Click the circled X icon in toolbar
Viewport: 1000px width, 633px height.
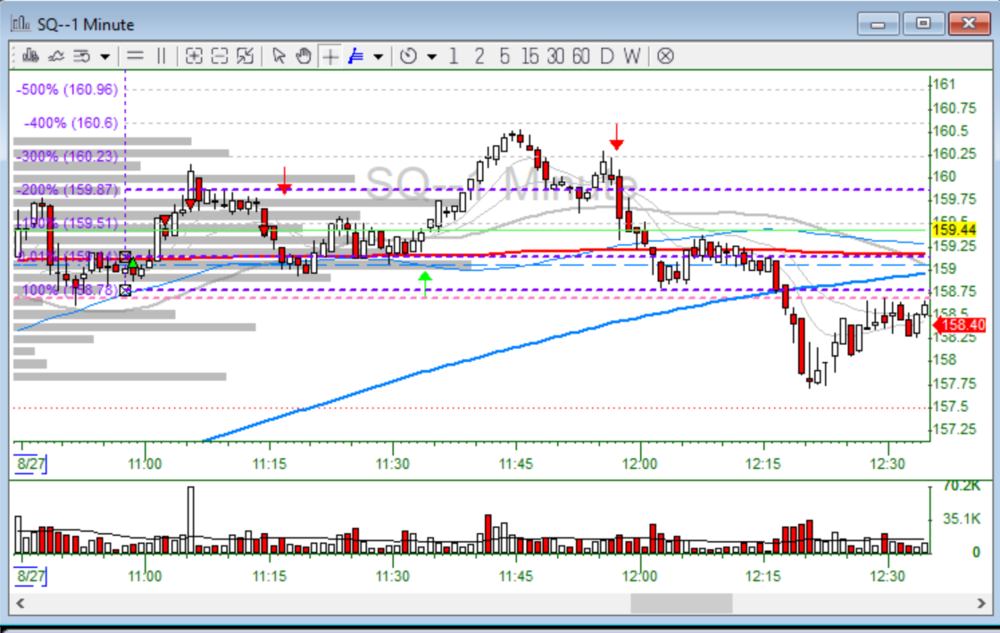coord(665,56)
